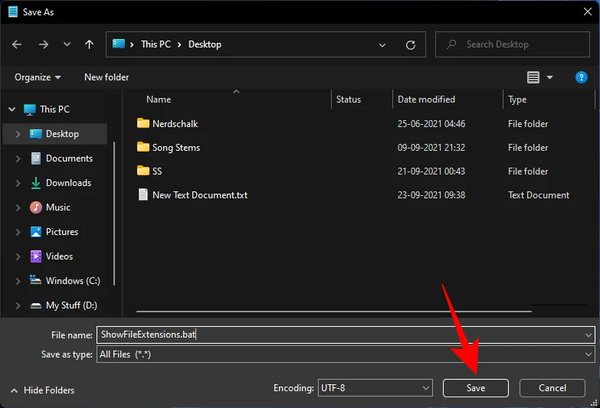Open the Encoding UTF-8 dropdown
600x408 pixels.
pos(375,388)
